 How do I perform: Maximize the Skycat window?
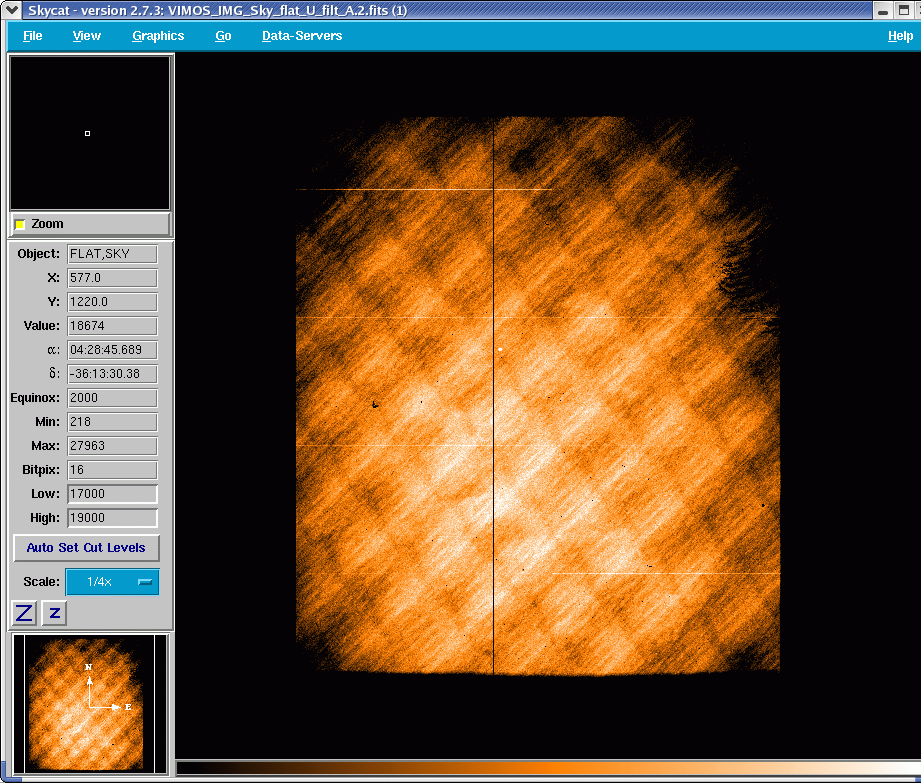coord(904,10)
